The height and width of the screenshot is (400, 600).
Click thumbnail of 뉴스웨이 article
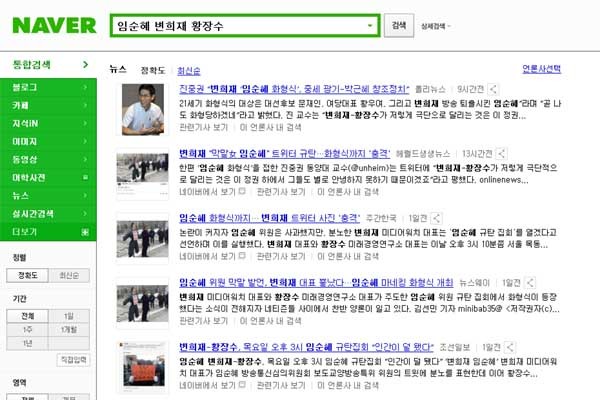click(x=142, y=303)
